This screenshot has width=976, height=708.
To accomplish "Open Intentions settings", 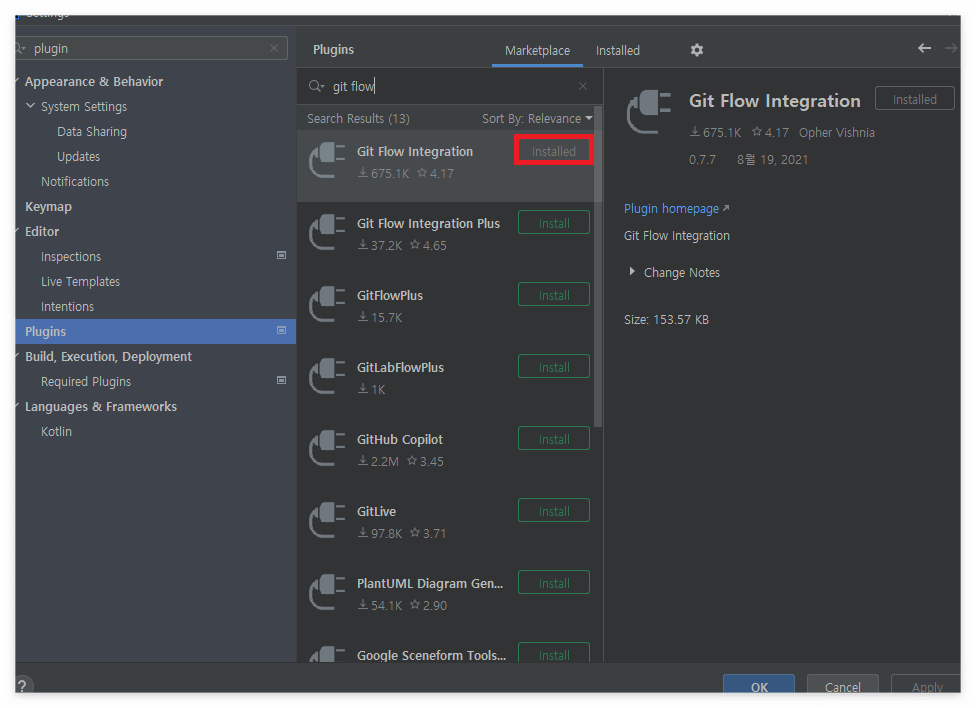I will click(x=67, y=306).
